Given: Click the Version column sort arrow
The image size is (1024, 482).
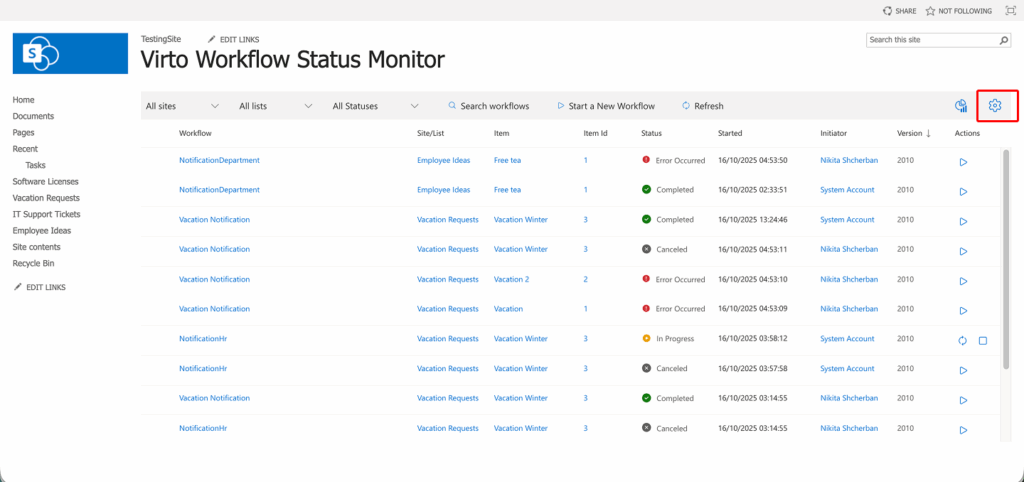Looking at the screenshot, I should click(x=928, y=133).
